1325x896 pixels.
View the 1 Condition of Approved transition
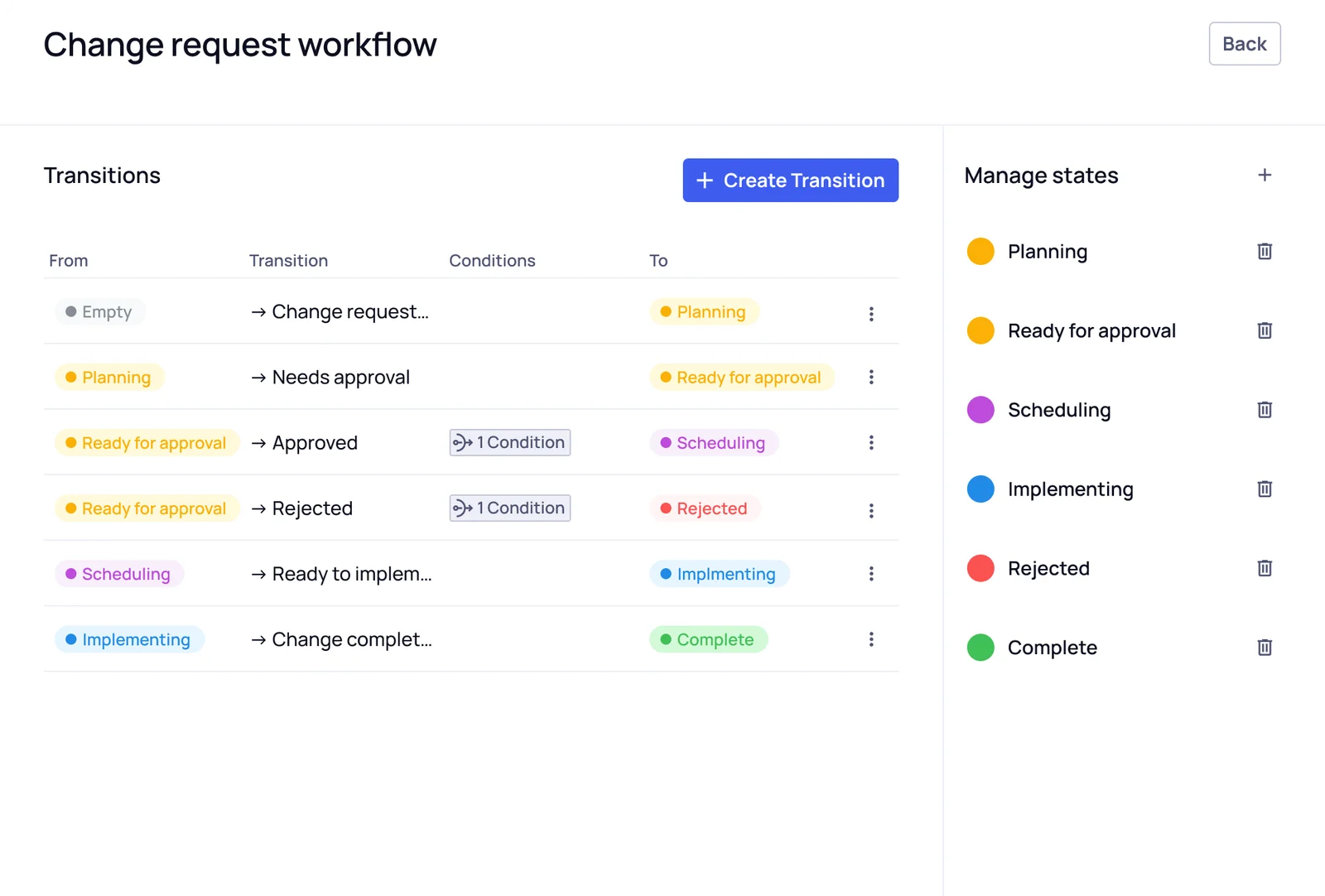coord(509,442)
